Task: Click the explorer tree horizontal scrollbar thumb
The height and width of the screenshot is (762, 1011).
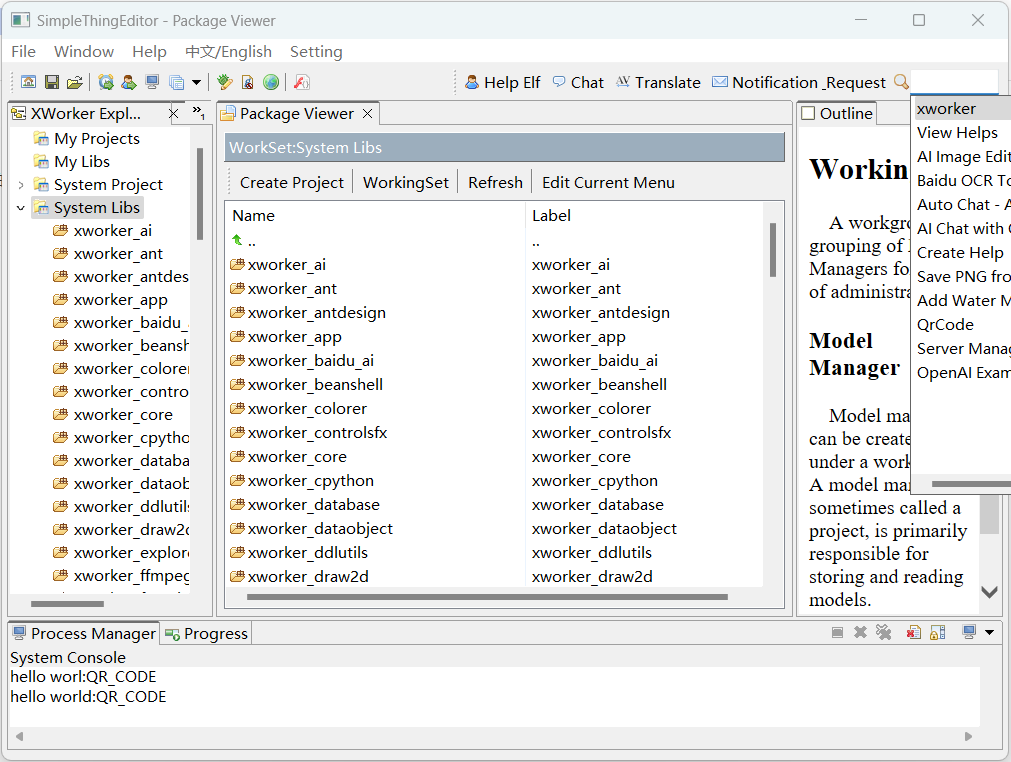Action: click(x=68, y=604)
